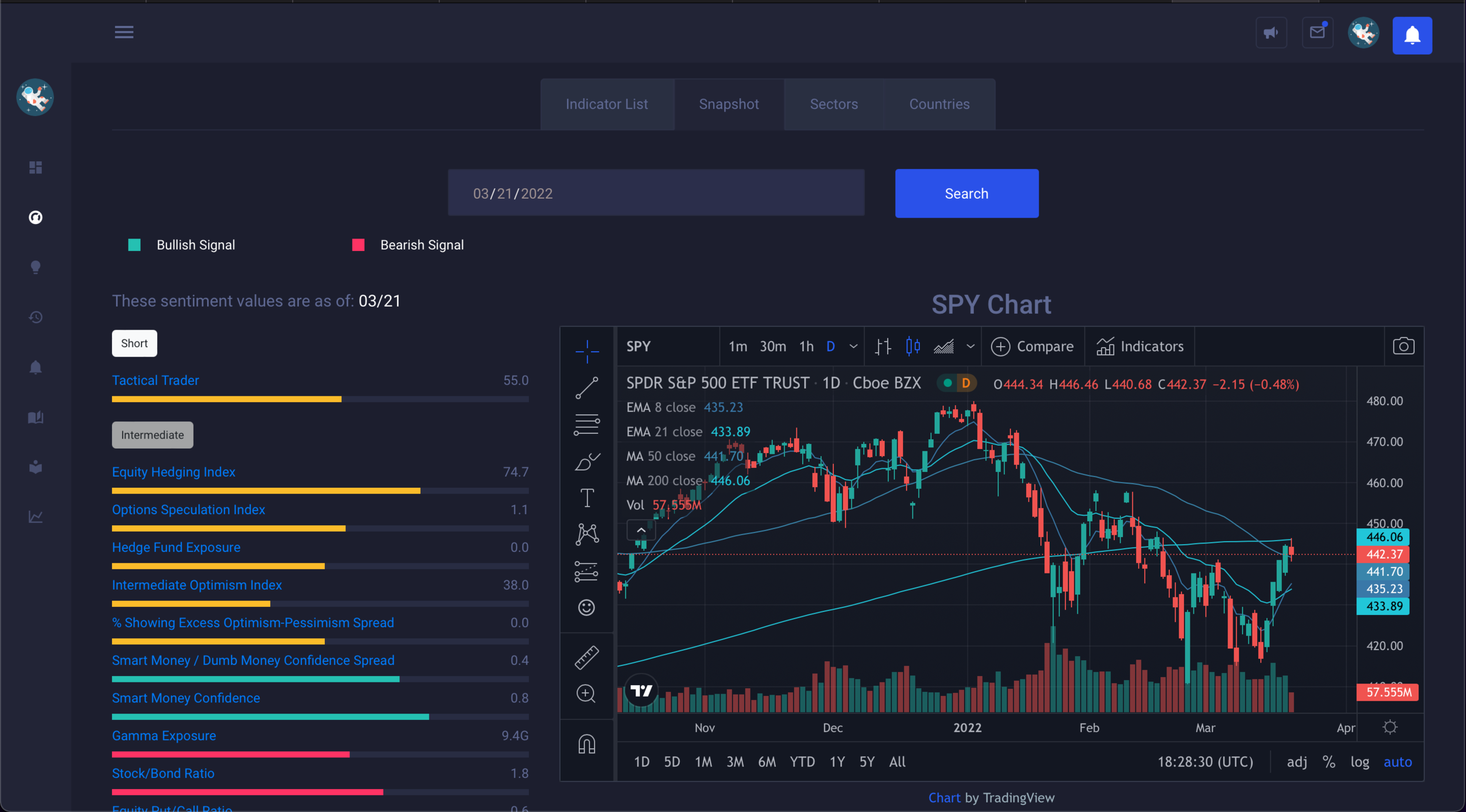1466x812 pixels.
Task: Toggle log scale on chart
Action: 1359,762
